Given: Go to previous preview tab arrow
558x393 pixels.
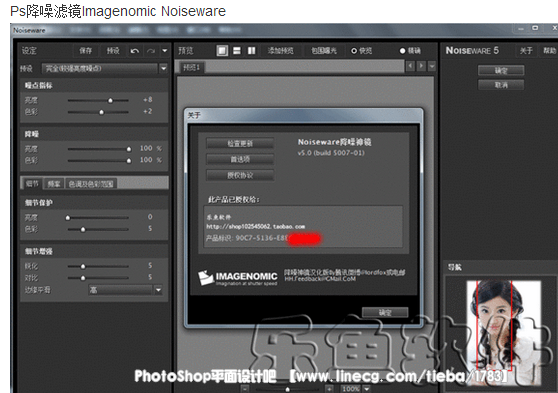Looking at the screenshot, I should [x=410, y=66].
